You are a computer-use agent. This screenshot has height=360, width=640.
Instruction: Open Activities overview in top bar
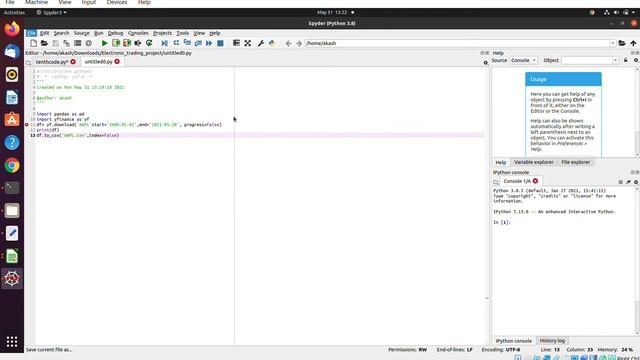(x=14, y=13)
